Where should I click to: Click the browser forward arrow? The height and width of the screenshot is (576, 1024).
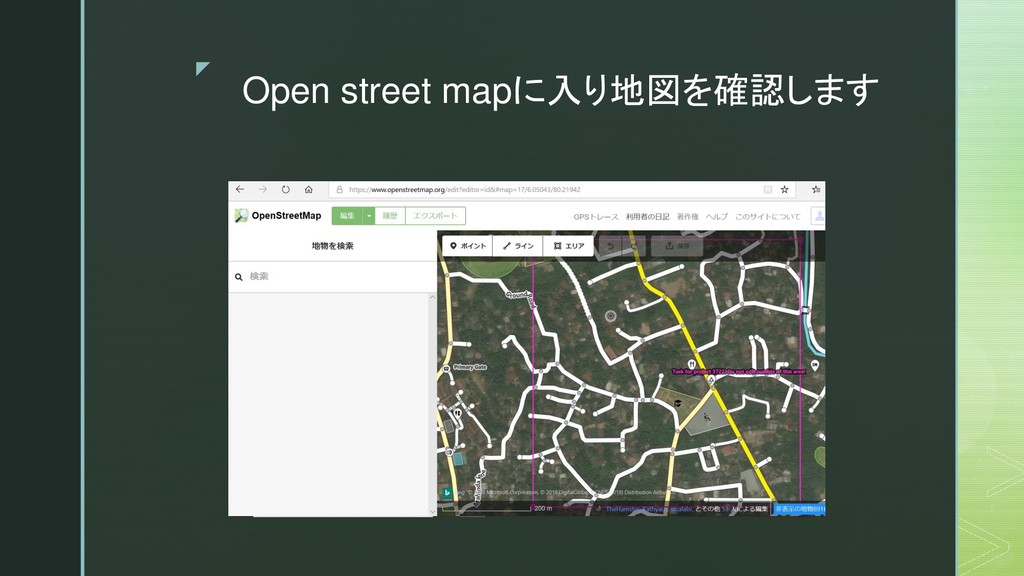(x=263, y=189)
